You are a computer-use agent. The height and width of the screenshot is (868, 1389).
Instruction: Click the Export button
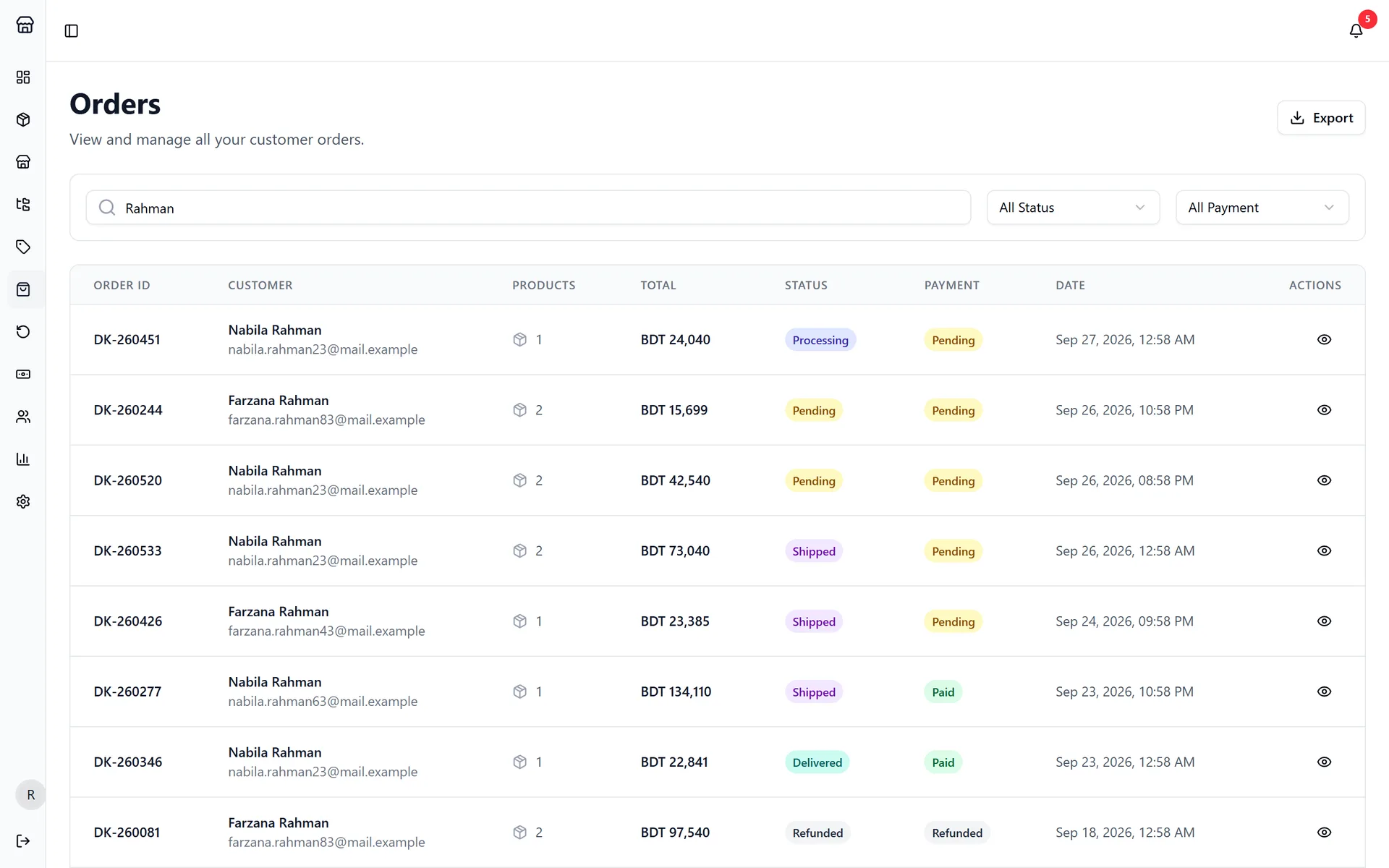1321,118
